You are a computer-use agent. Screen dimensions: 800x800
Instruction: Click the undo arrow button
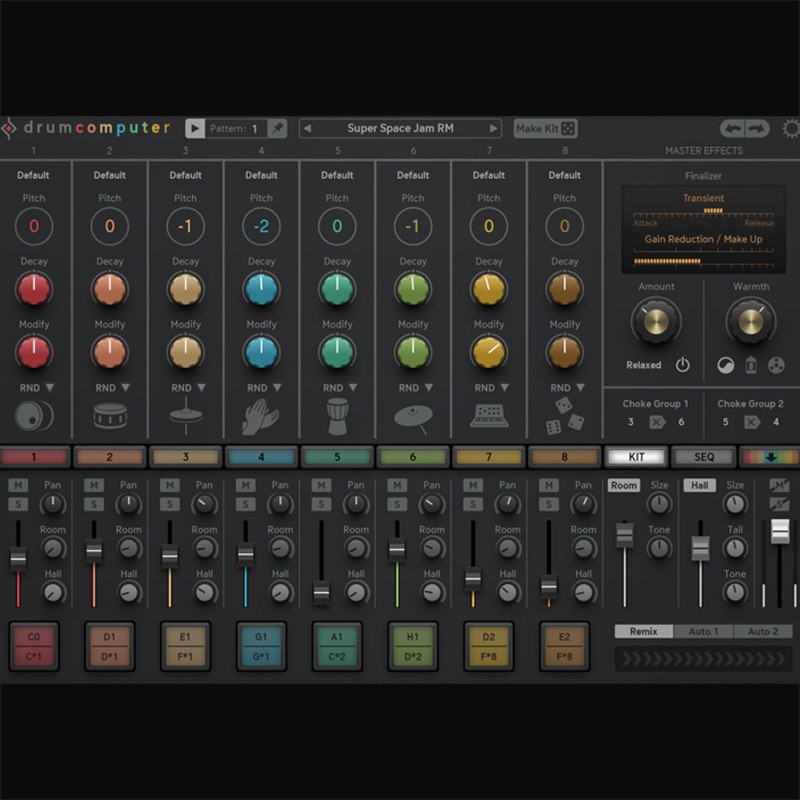(x=733, y=128)
